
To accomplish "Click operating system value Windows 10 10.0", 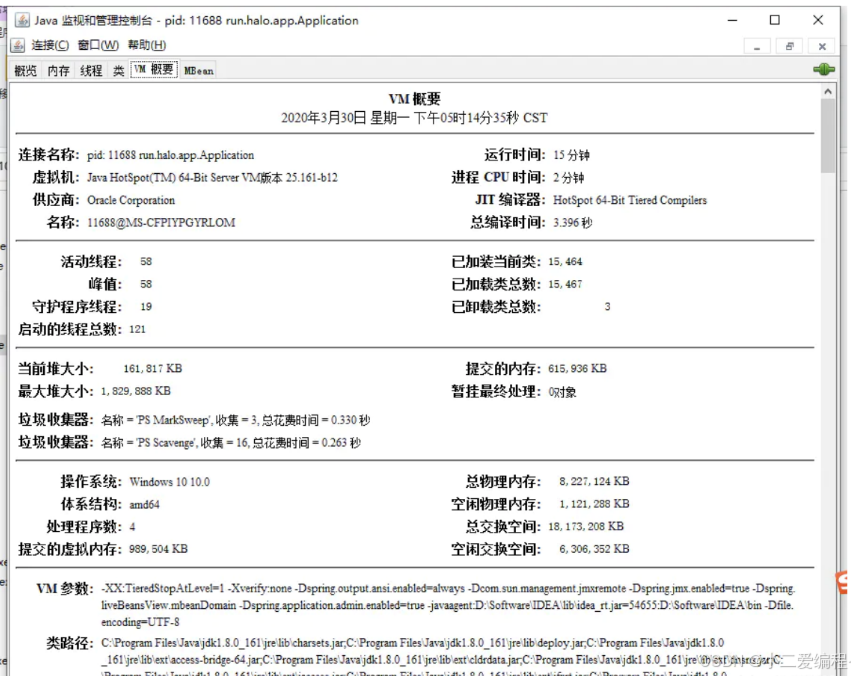I will [170, 482].
